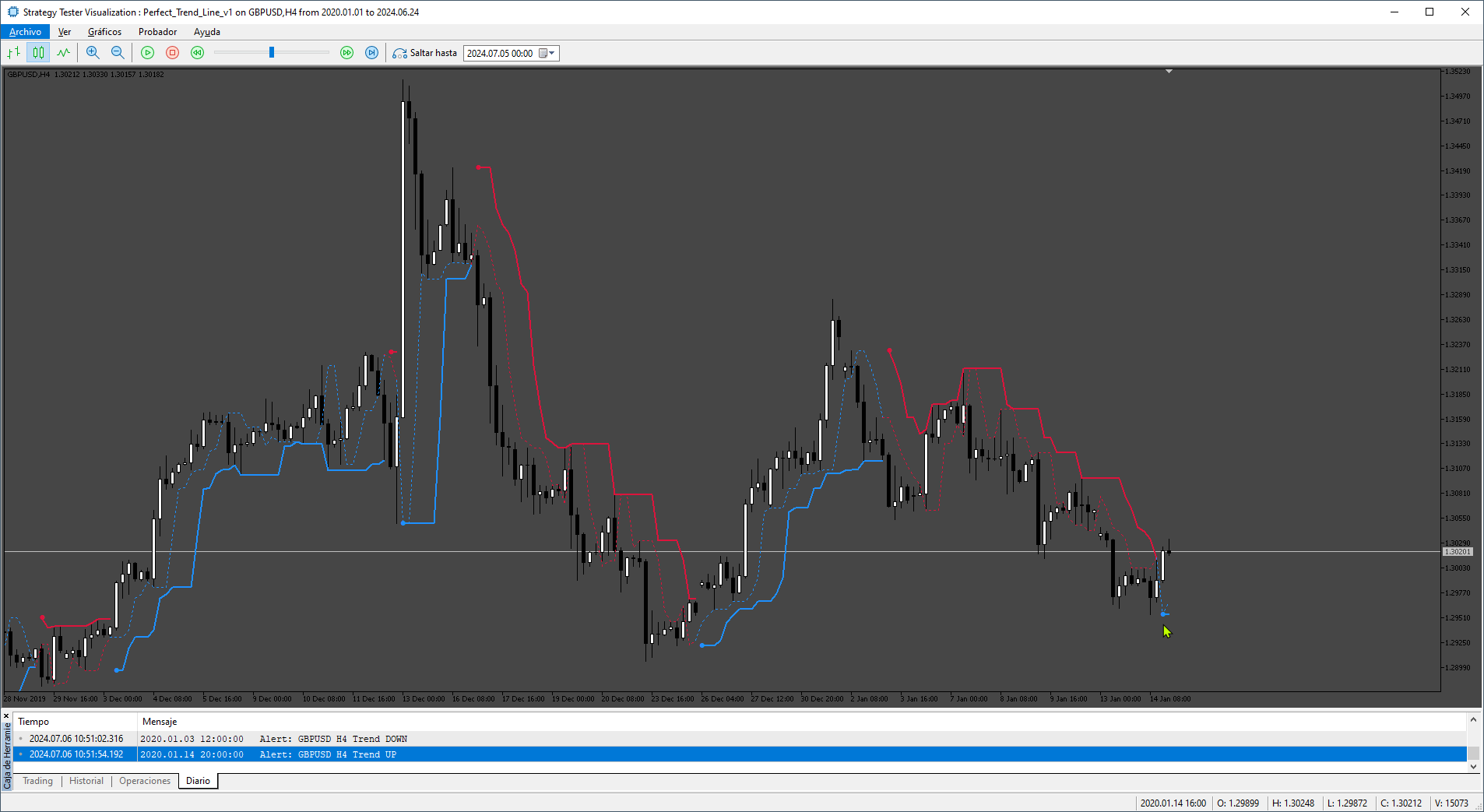Click the status bar volume V: 15073
The width and height of the screenshot is (1484, 812).
click(x=1451, y=803)
